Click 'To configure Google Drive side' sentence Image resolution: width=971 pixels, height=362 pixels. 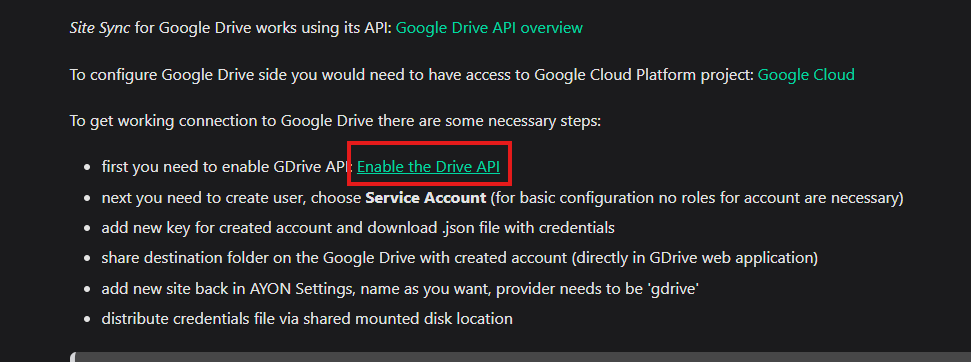coord(412,75)
